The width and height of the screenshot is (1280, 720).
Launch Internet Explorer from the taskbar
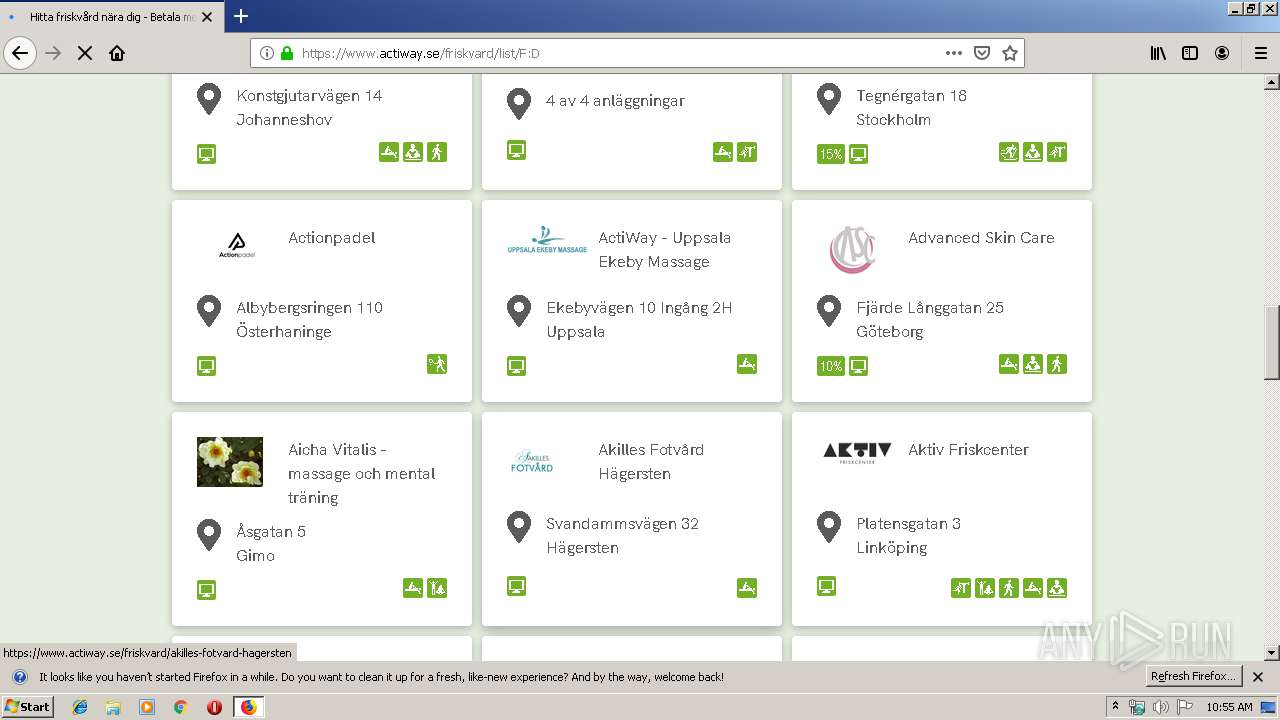[80, 707]
